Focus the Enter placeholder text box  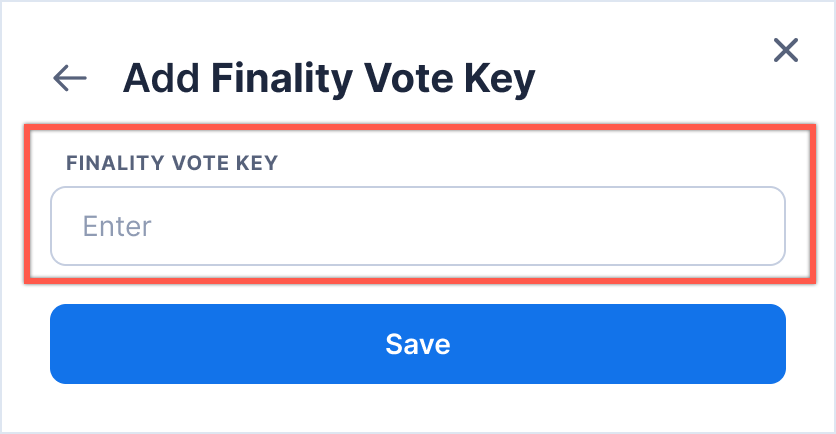(417, 226)
